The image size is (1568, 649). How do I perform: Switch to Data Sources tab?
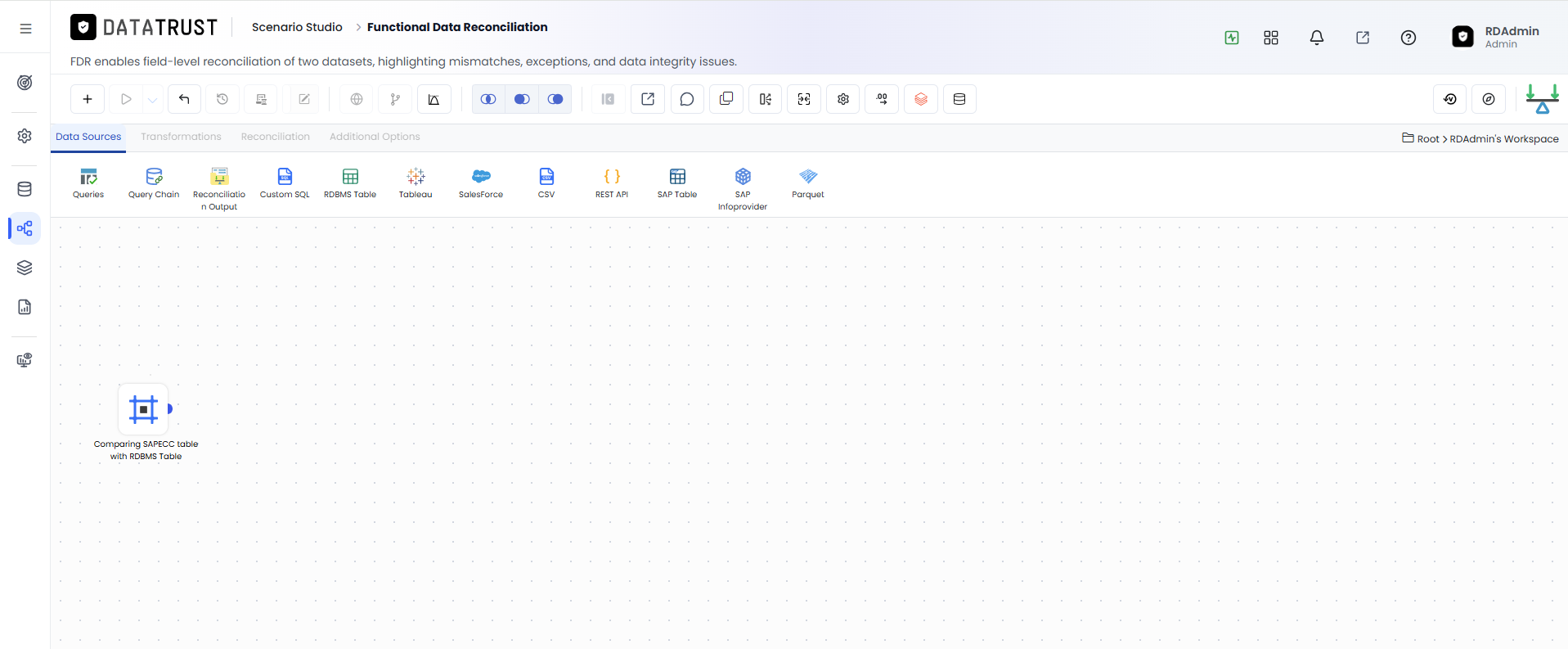(88, 137)
